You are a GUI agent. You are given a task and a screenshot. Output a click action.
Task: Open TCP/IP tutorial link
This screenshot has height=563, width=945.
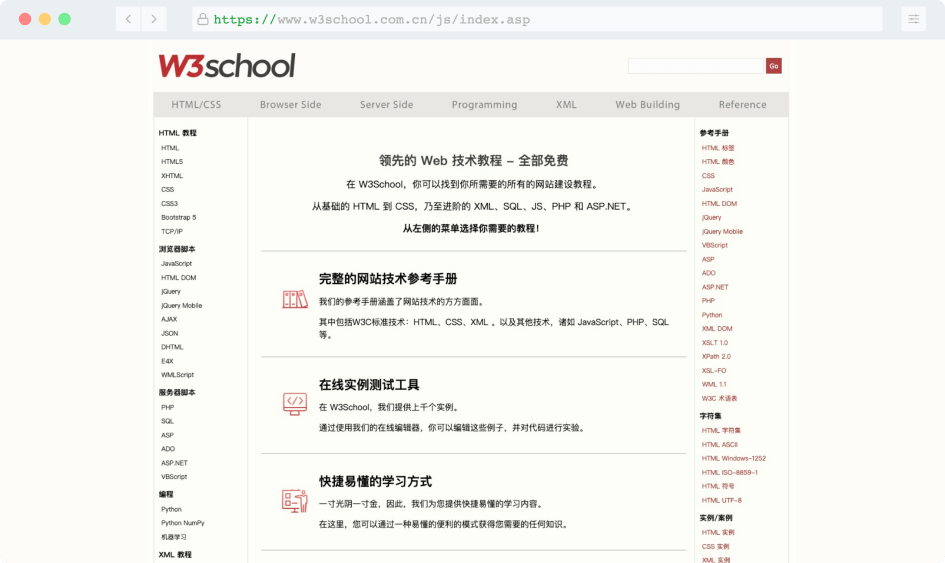point(172,231)
